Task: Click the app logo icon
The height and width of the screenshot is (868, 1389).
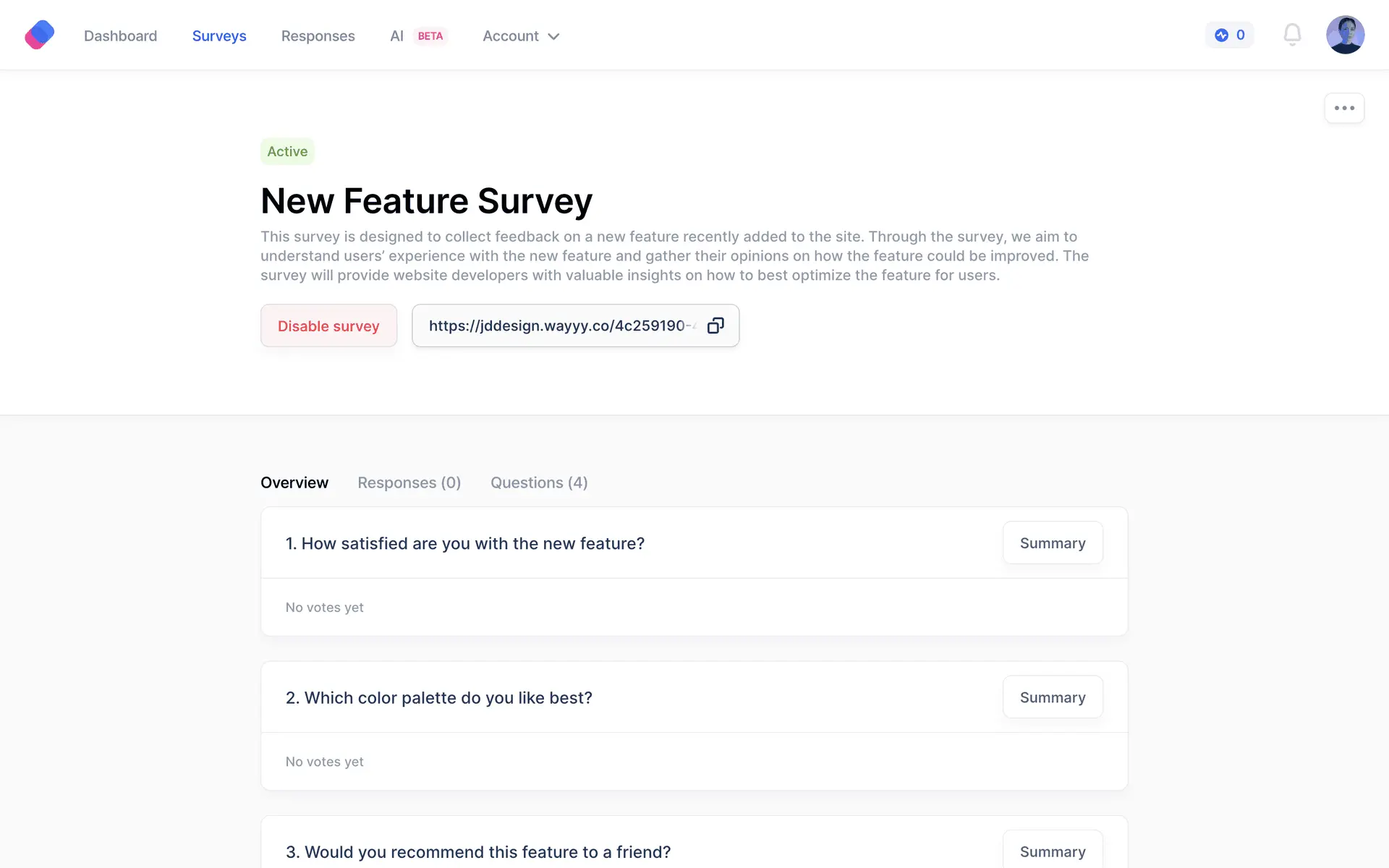Action: pyautogui.click(x=40, y=35)
